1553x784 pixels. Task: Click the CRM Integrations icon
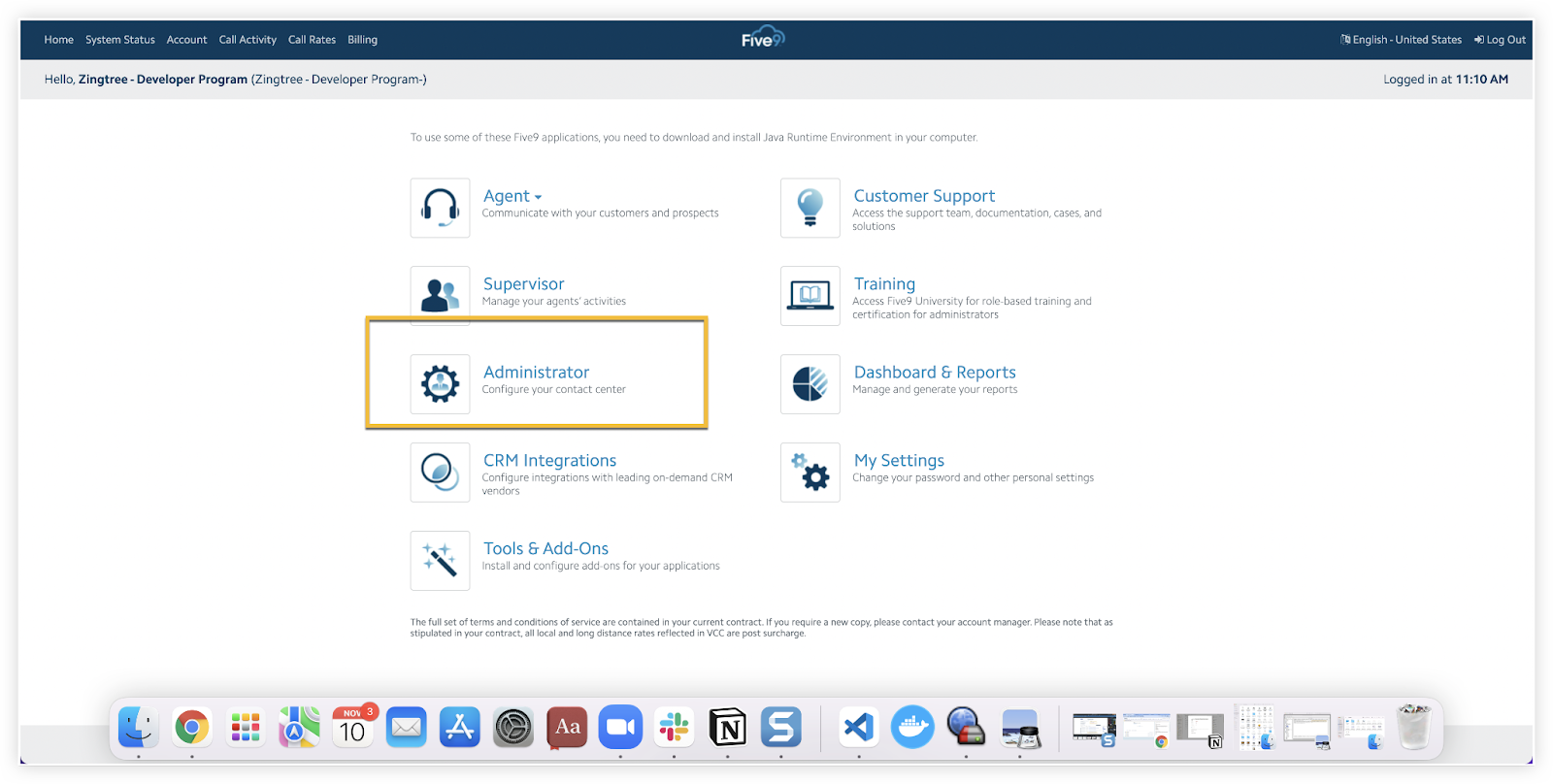click(x=440, y=473)
